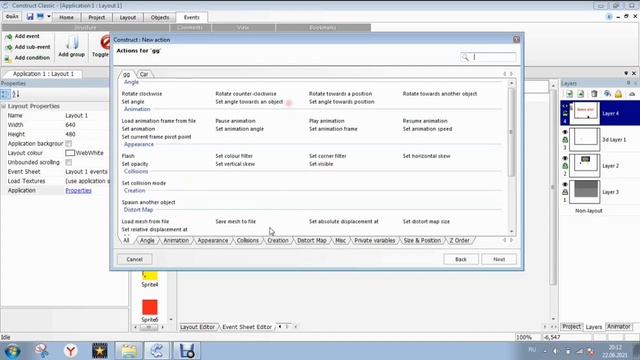Viewport: 640px width, 360px height.
Task: Open the Yandex browser from taskbar
Action: [71, 351]
